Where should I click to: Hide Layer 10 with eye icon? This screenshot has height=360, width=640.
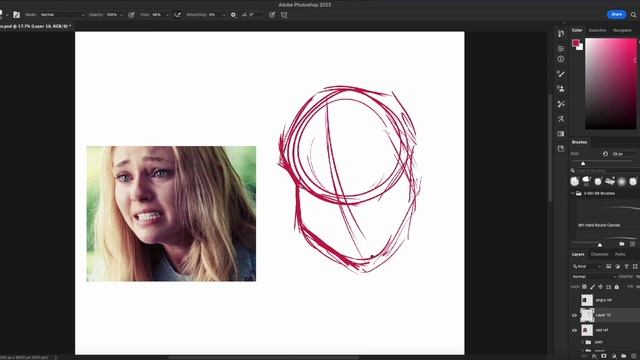coord(574,315)
